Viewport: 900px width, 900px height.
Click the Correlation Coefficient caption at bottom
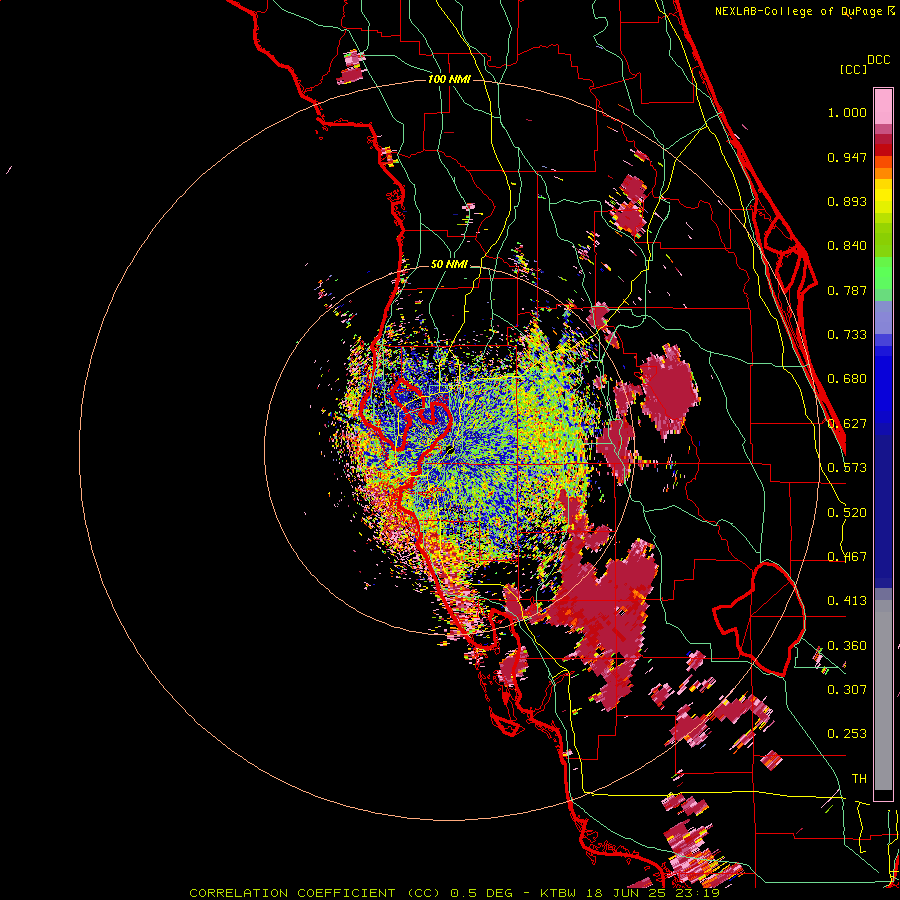(455, 893)
